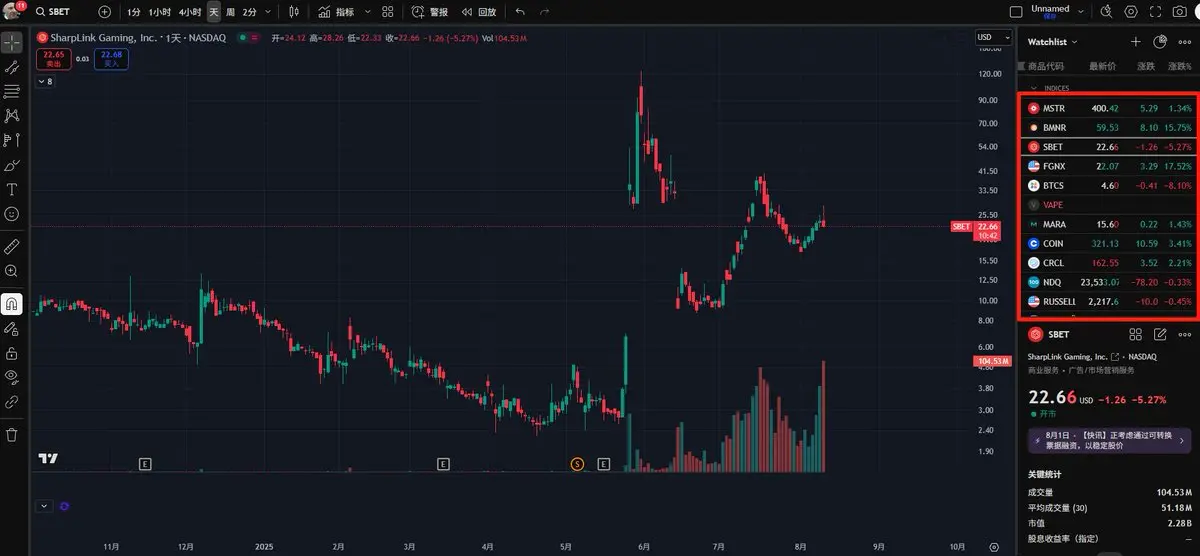
Task: Open chart settings hexagon icon
Action: [x=1131, y=12]
